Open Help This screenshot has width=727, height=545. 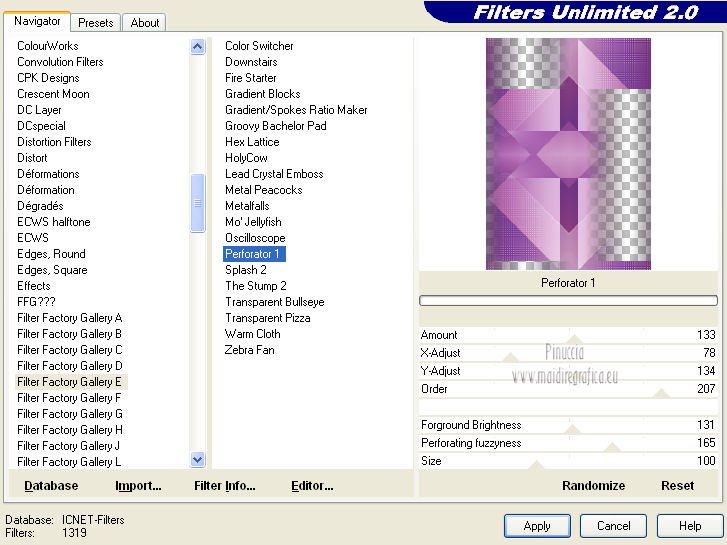tap(690, 526)
